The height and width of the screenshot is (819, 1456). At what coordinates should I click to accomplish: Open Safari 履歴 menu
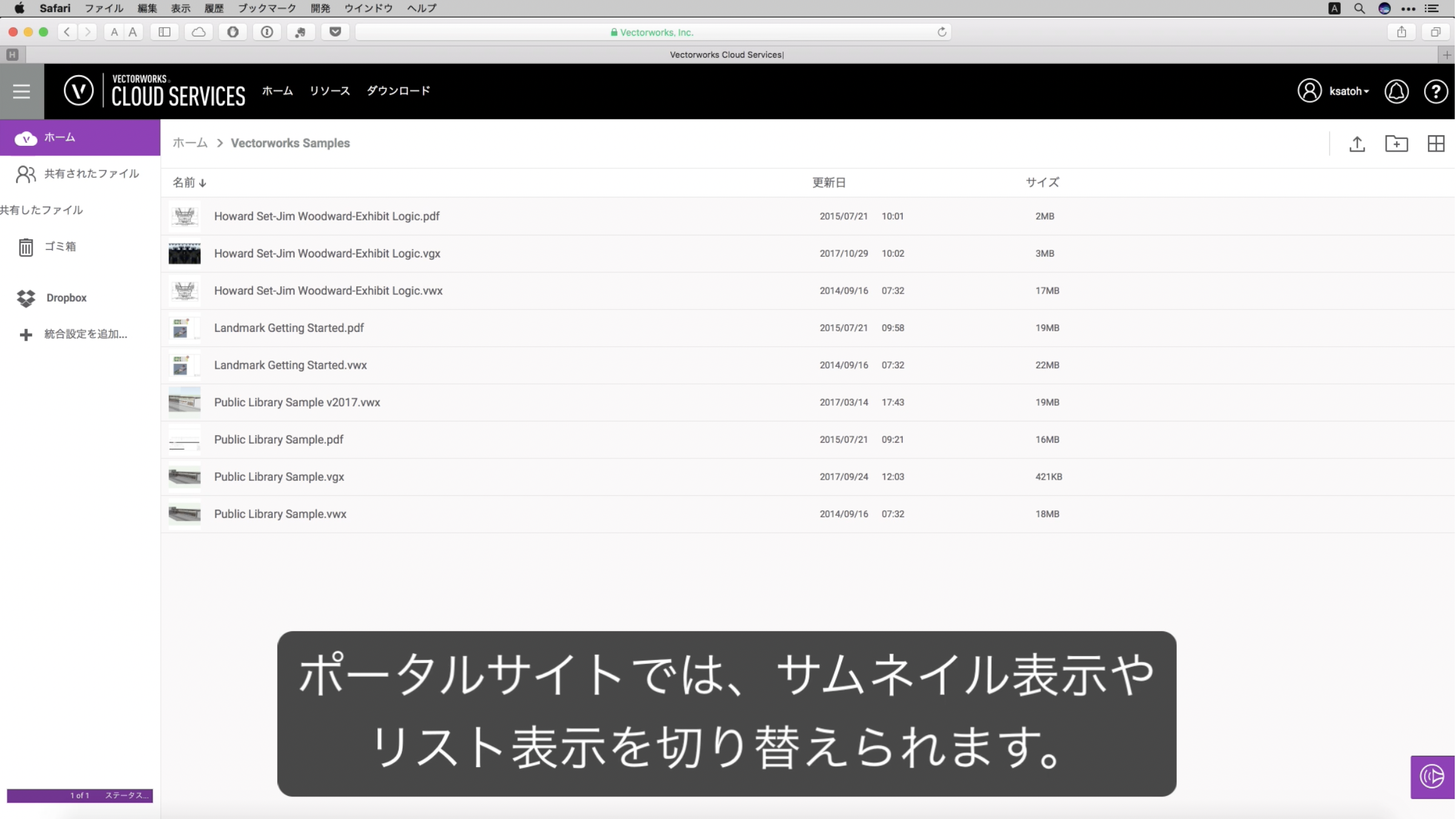click(x=214, y=8)
